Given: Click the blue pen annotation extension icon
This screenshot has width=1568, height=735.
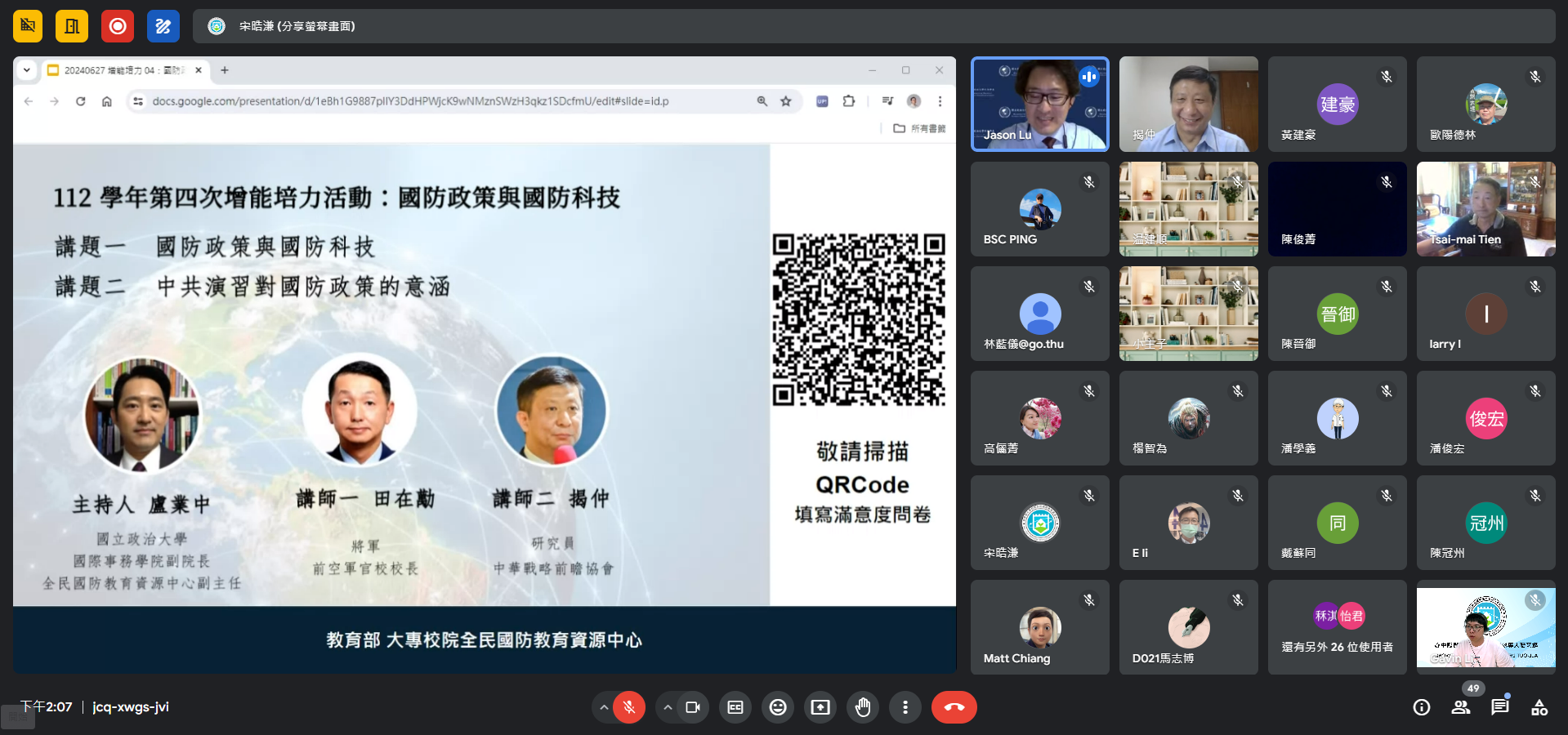Looking at the screenshot, I should coord(163,26).
